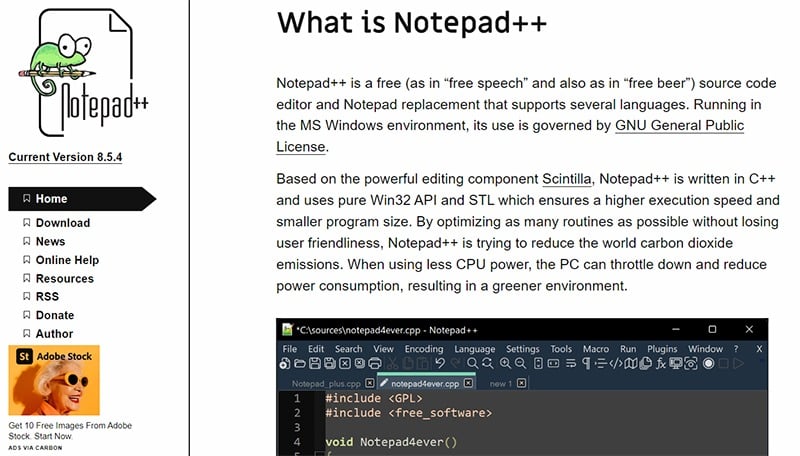The image size is (800, 456).
Task: Click the New file toolbar icon
Action: point(285,363)
